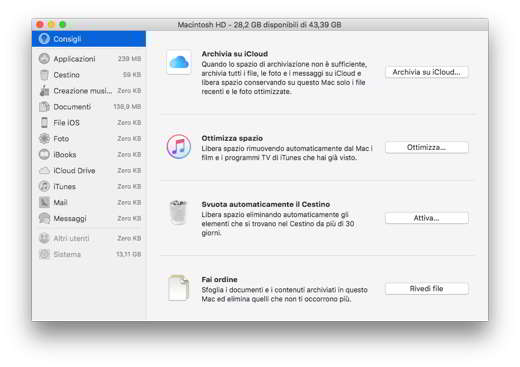Click the Applicazioni 239 MB size value
Screen dimensions: 520x367
(129, 59)
